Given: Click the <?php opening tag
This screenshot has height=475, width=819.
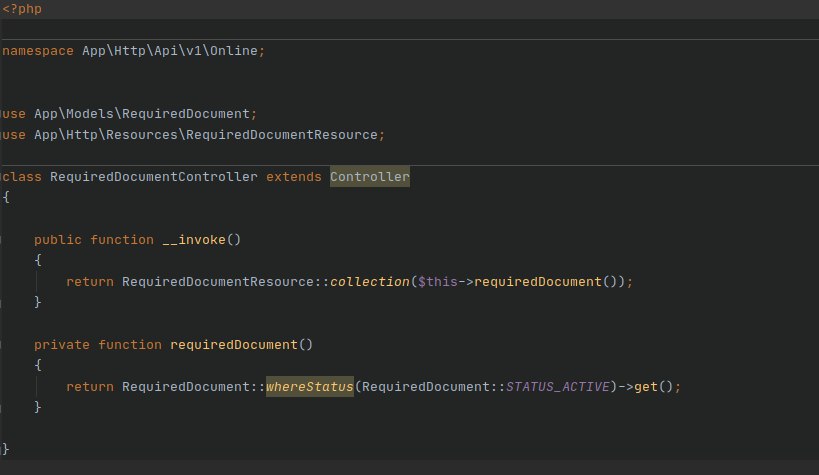Looking at the screenshot, I should pos(22,9).
